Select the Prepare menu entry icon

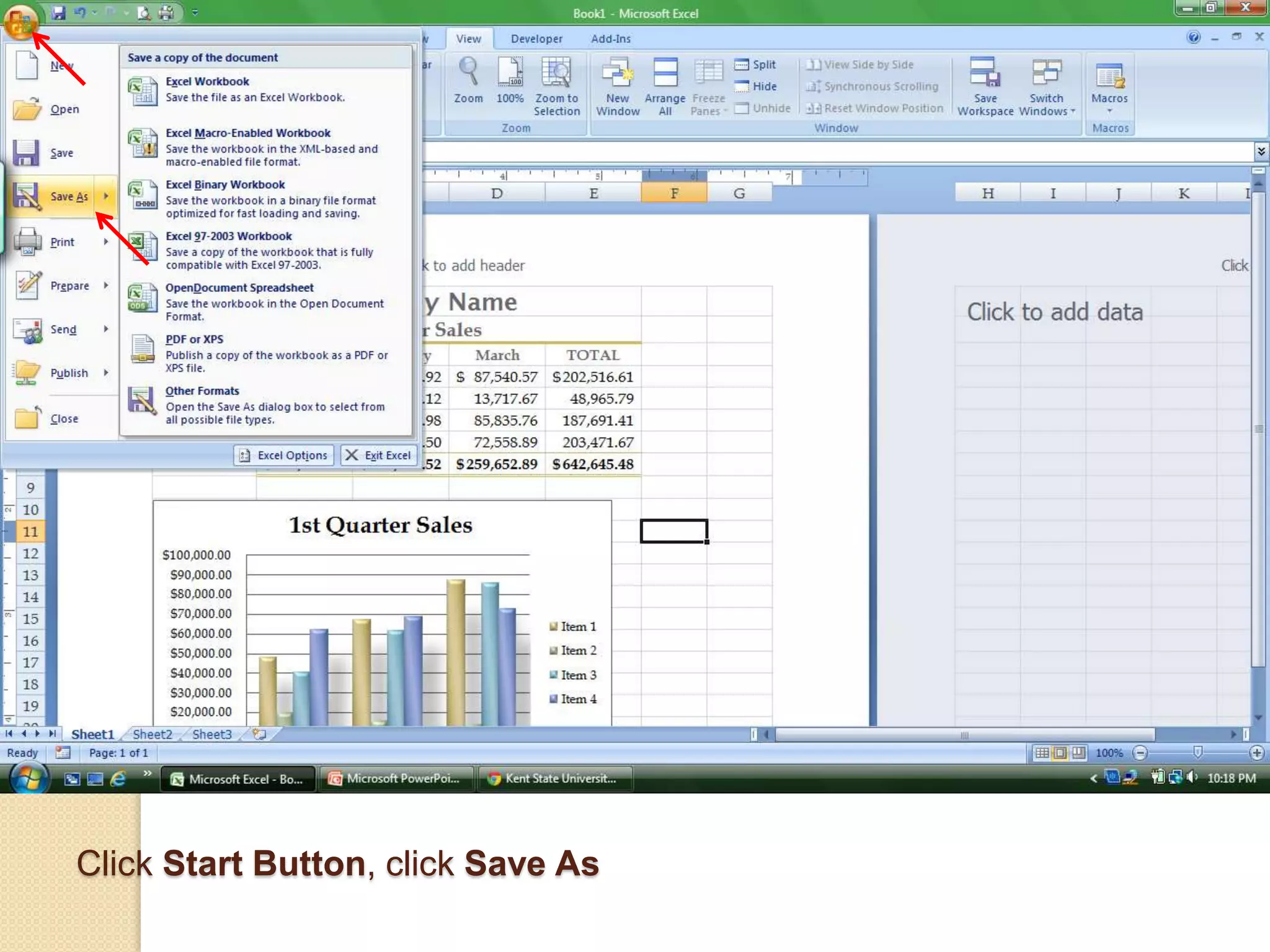[x=27, y=285]
